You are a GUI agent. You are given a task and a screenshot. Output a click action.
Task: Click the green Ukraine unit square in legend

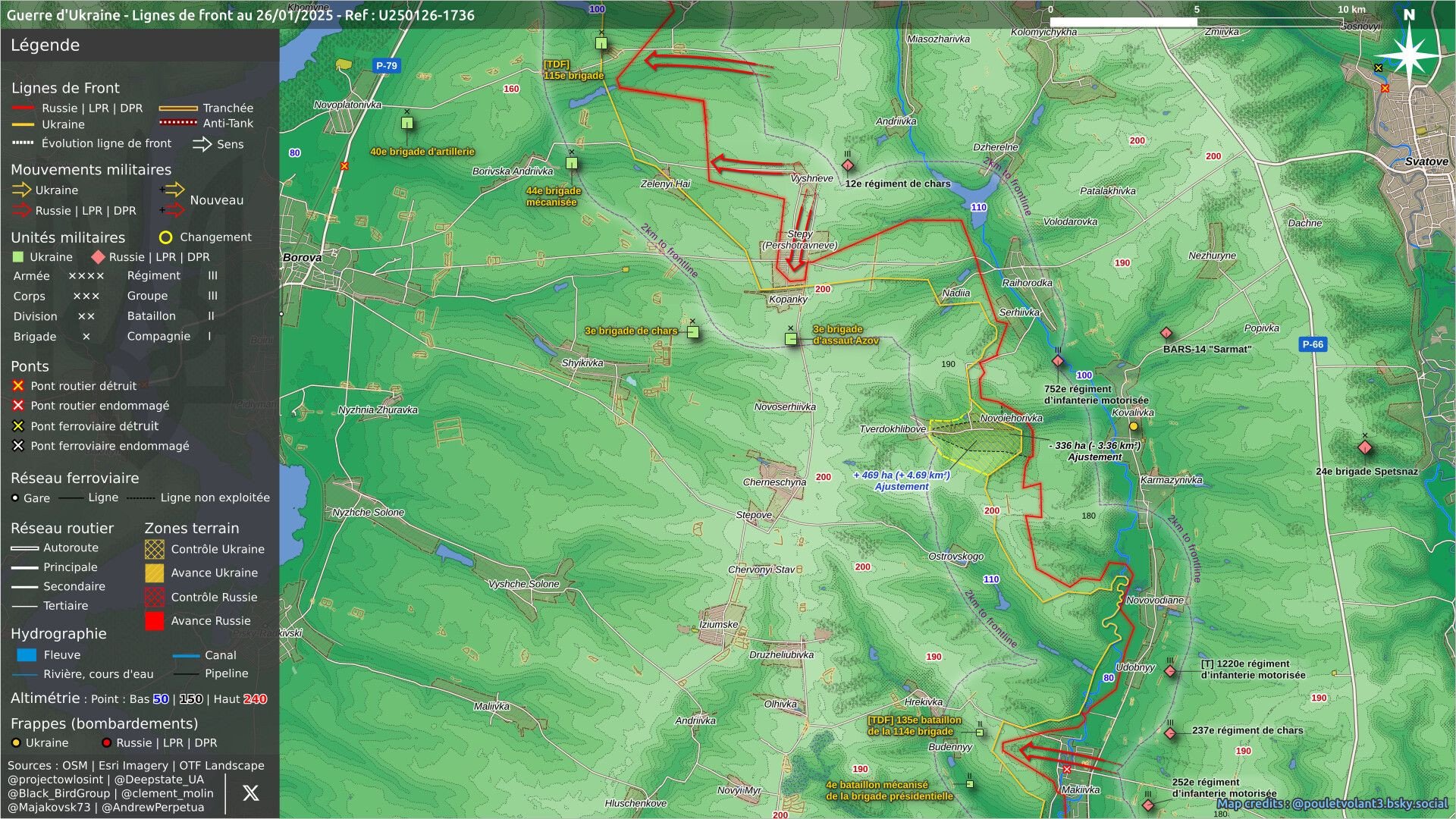click(18, 257)
